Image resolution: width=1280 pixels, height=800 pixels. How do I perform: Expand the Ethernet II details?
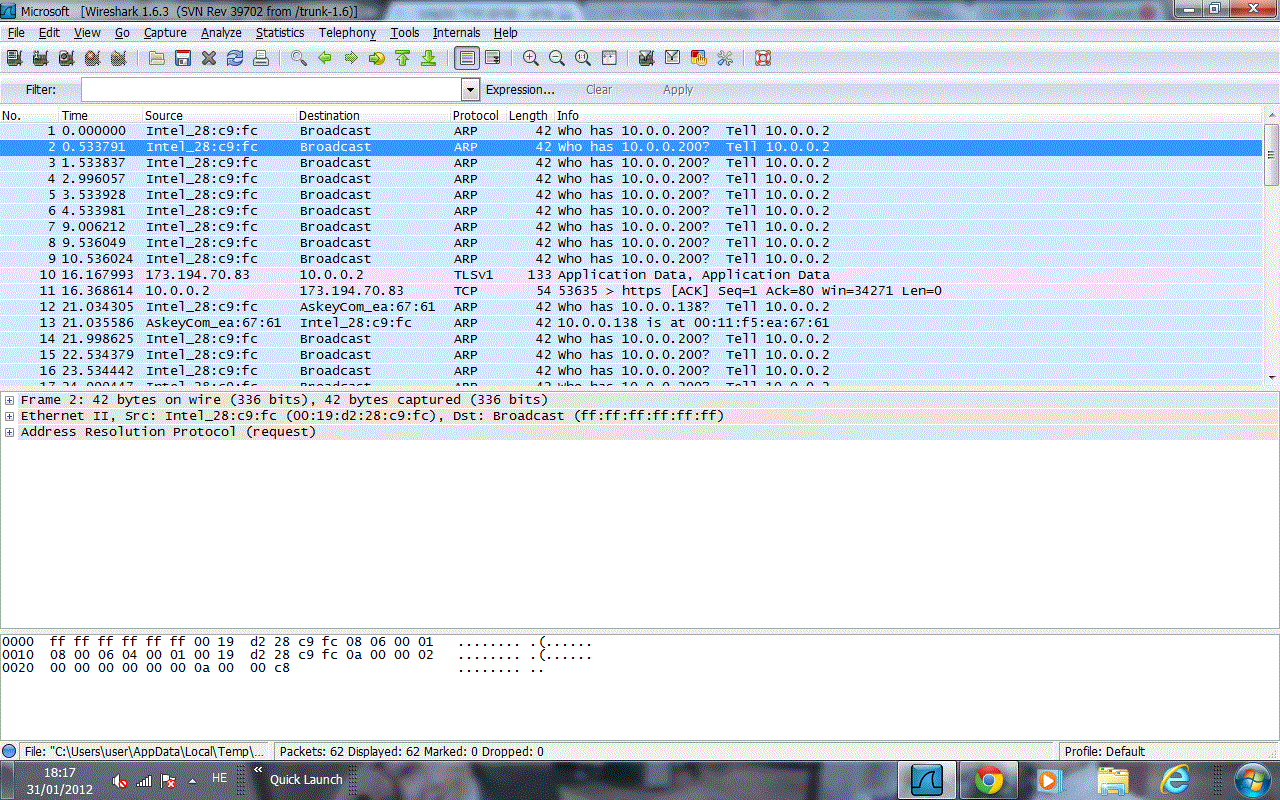click(9, 416)
